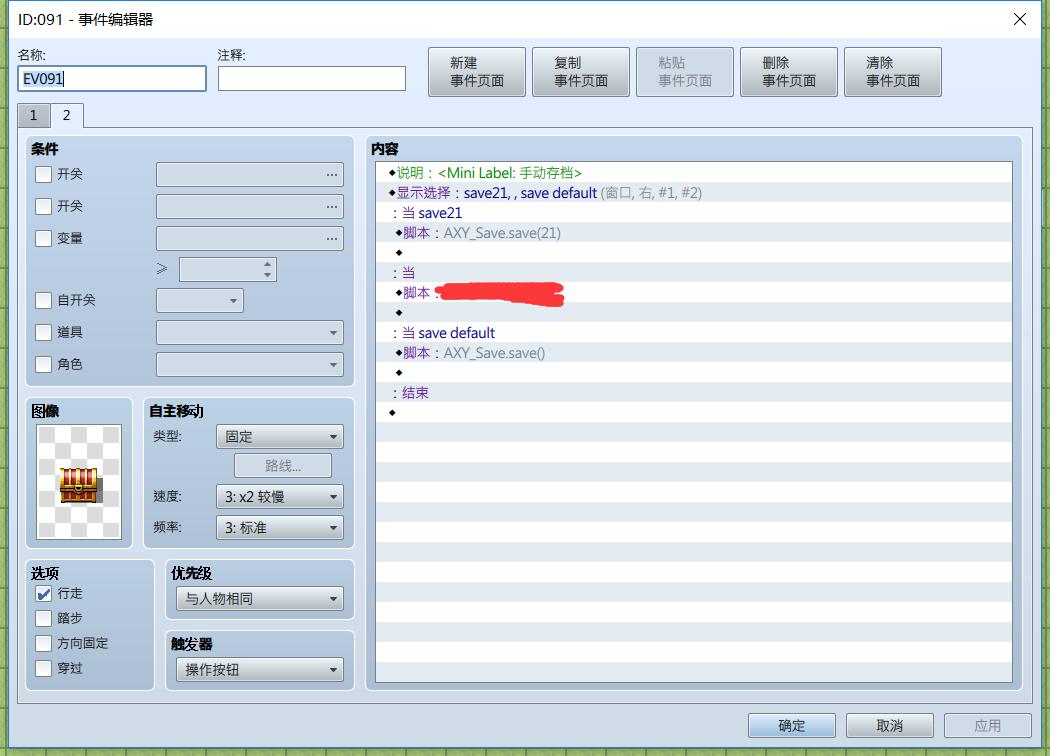Focus the 名称 field containing EV091
Screen dimensions: 1050x756
click(x=112, y=78)
